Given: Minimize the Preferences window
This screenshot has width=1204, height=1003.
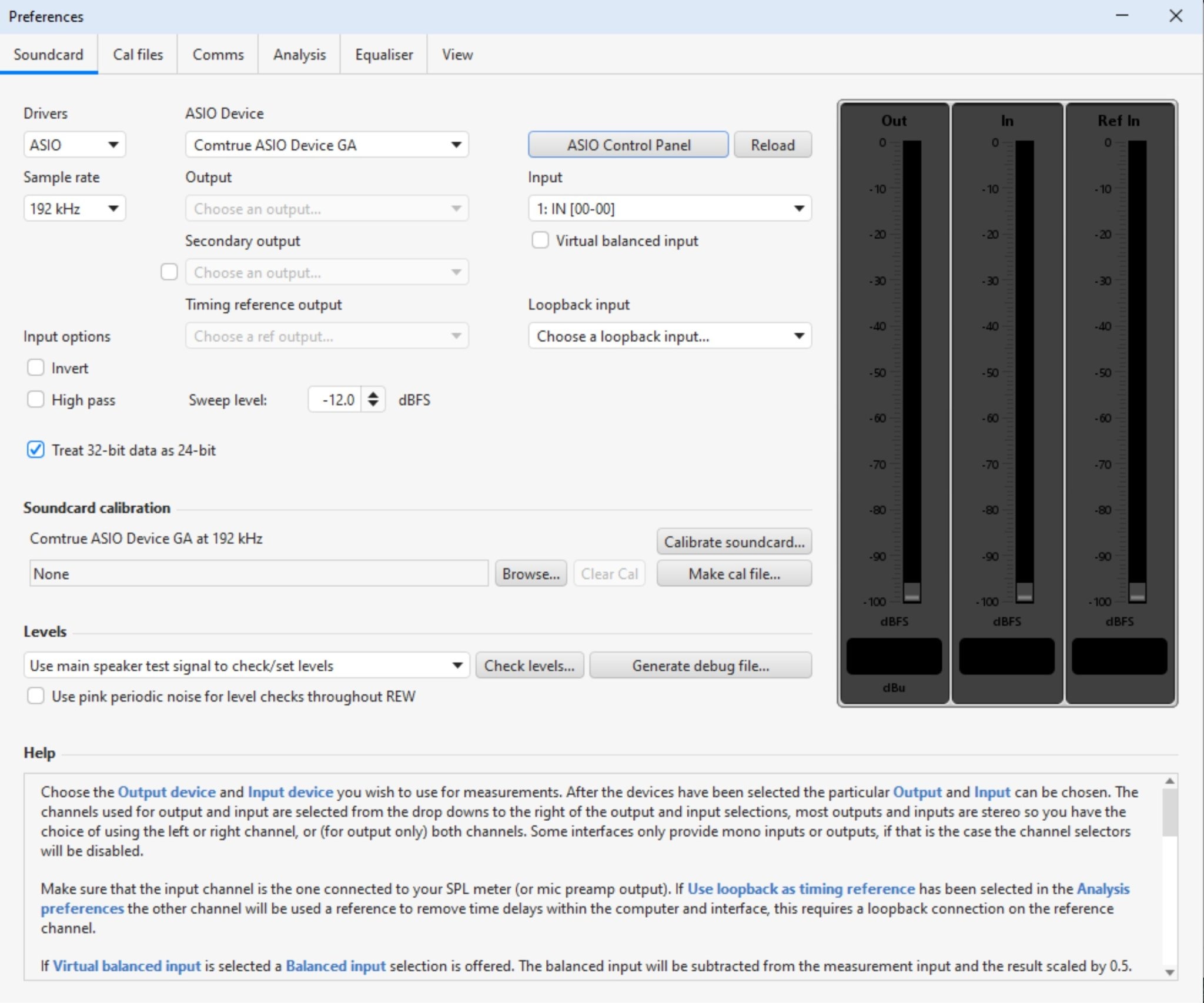Looking at the screenshot, I should tap(1122, 16).
